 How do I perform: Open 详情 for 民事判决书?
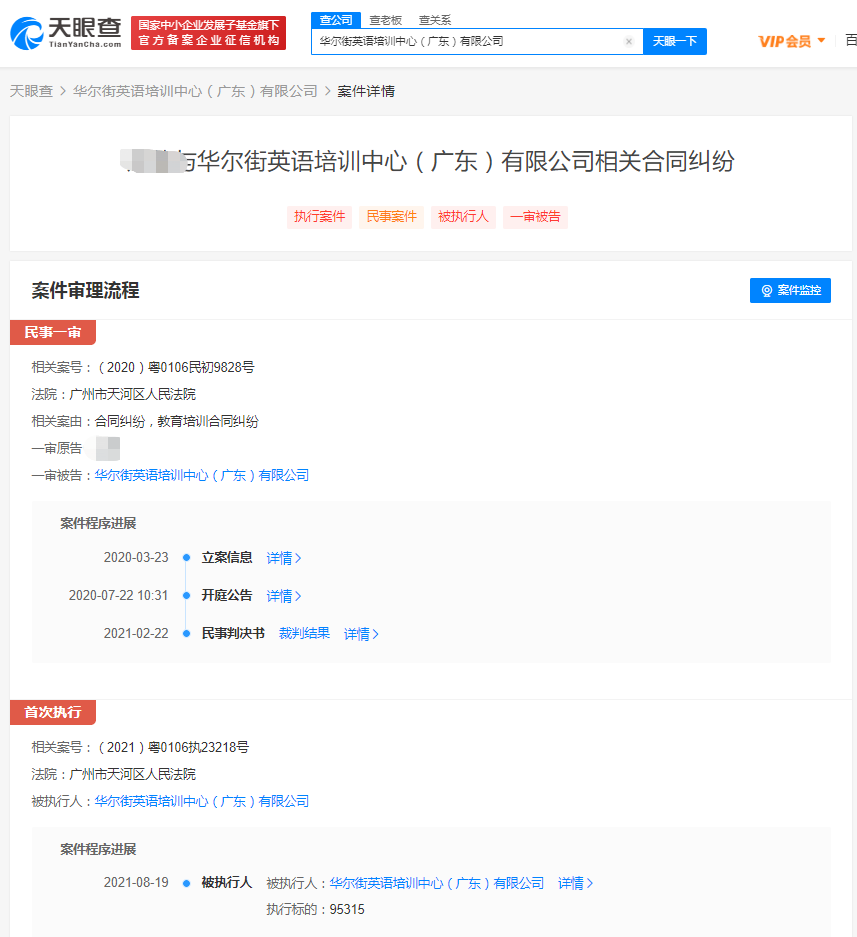(362, 634)
